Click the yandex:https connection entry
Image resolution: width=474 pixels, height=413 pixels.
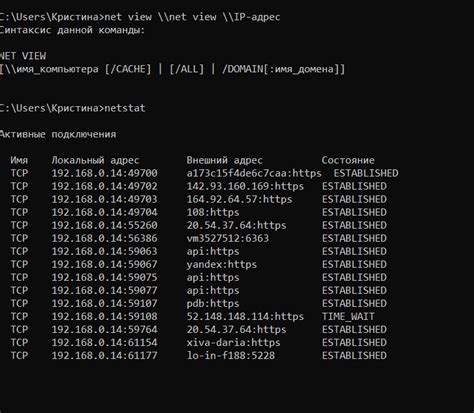(x=221, y=264)
